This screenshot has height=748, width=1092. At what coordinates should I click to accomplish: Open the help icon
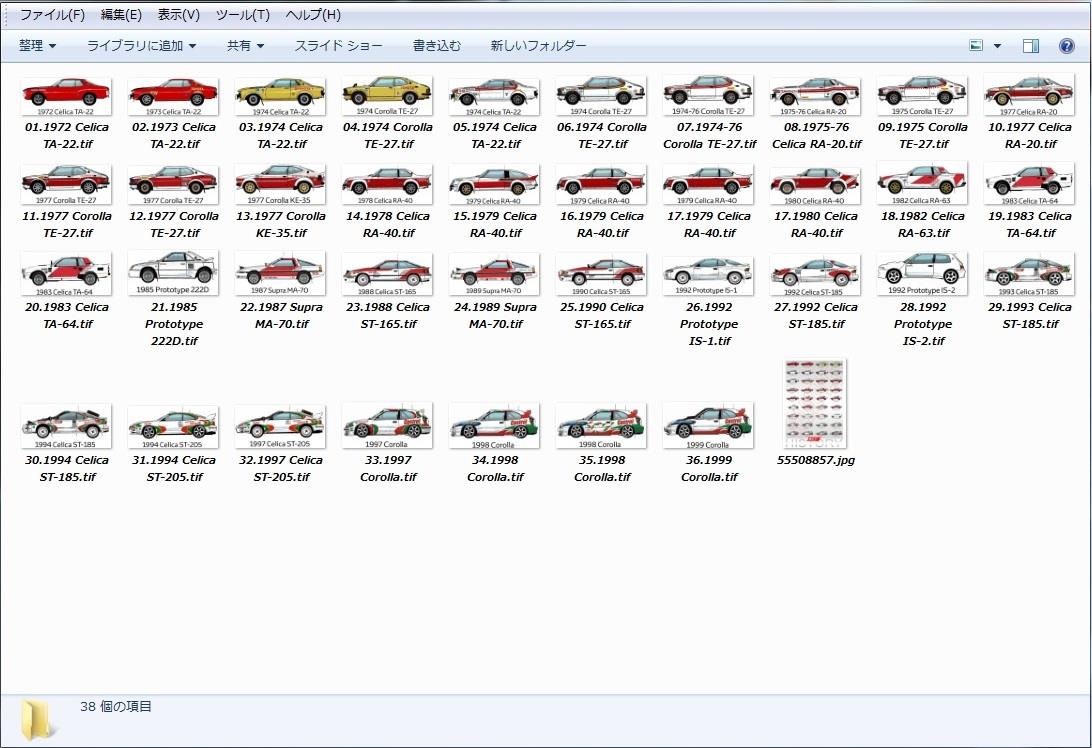pyautogui.click(x=1066, y=46)
